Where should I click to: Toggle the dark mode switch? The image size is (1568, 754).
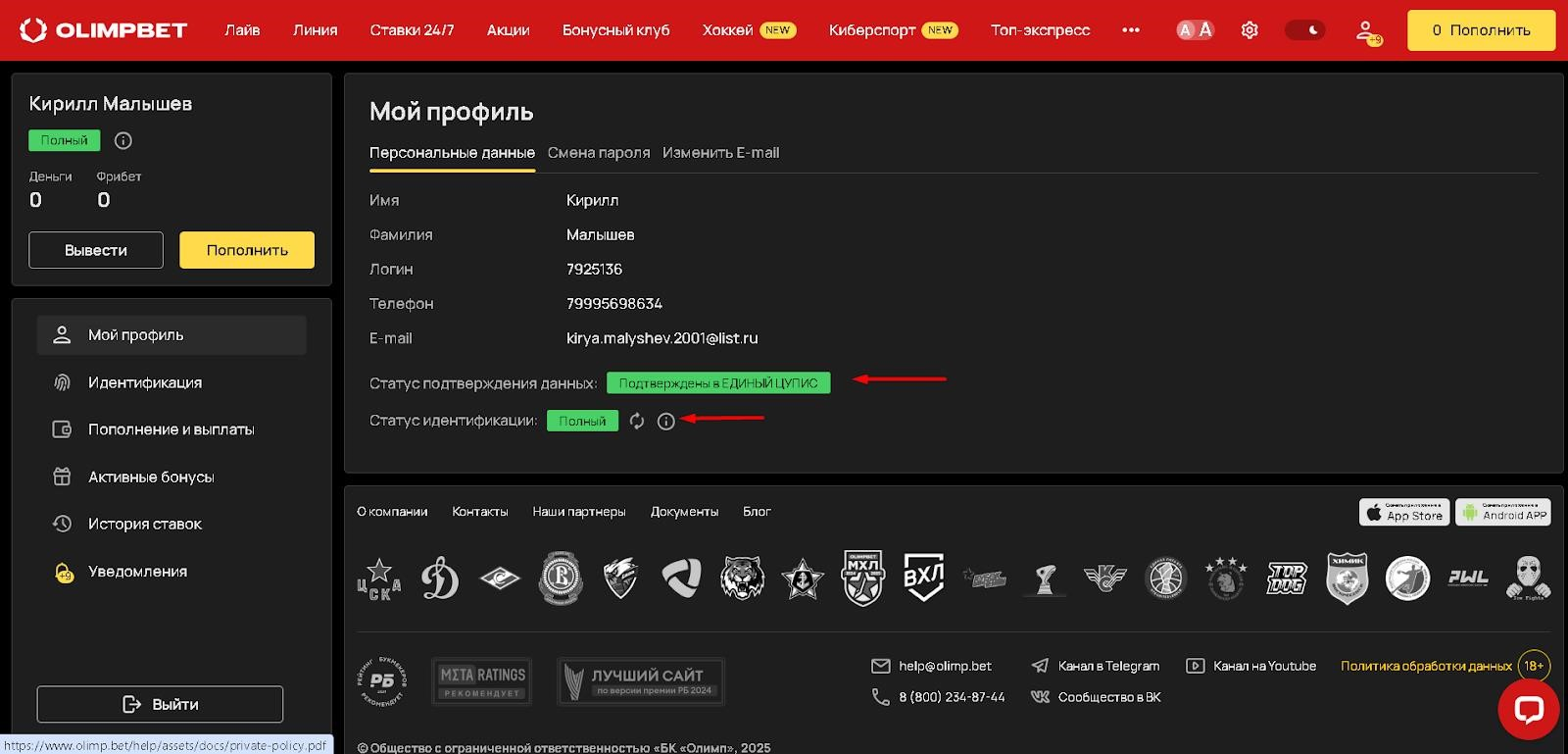[1304, 30]
